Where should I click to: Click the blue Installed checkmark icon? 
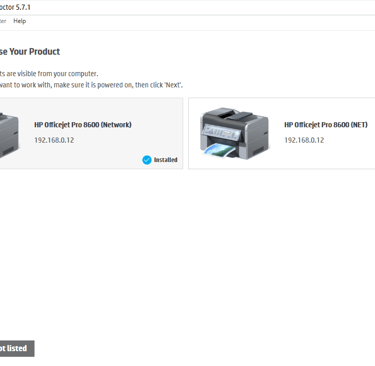coord(147,160)
